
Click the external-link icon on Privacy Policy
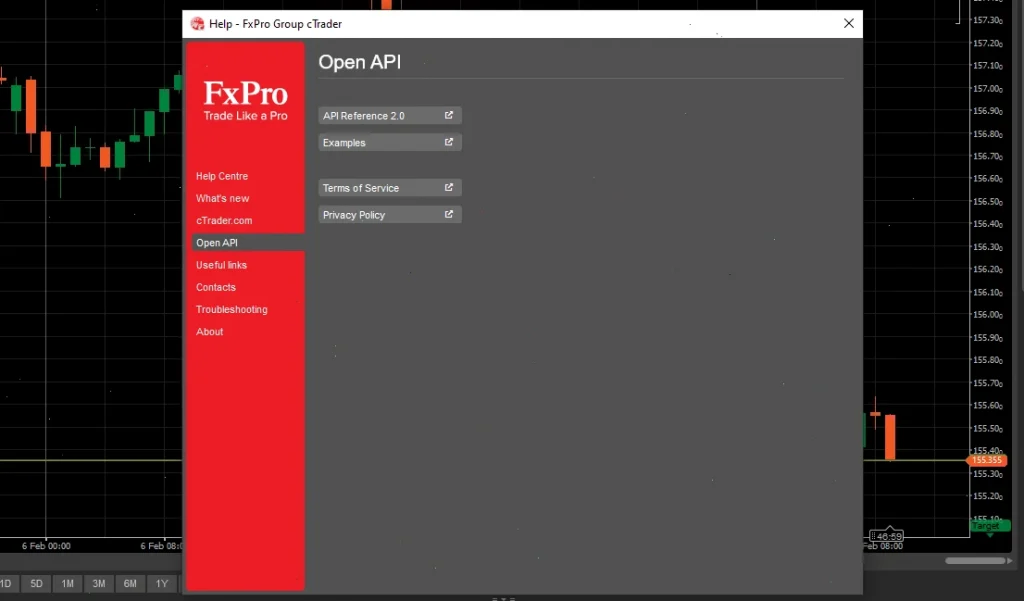tap(449, 213)
